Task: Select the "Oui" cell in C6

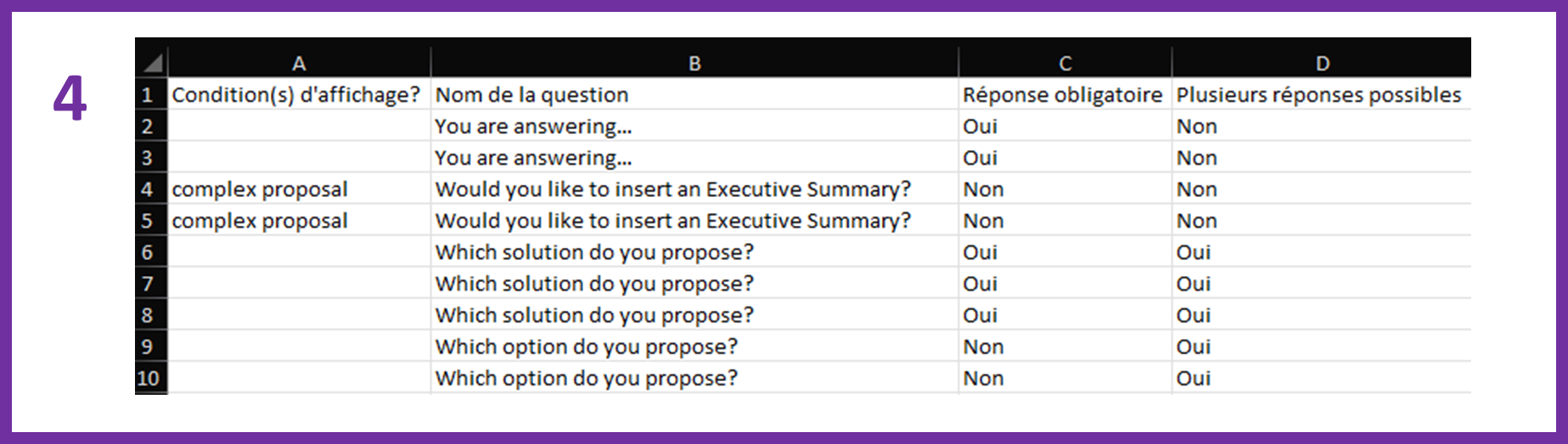Action: [981, 252]
